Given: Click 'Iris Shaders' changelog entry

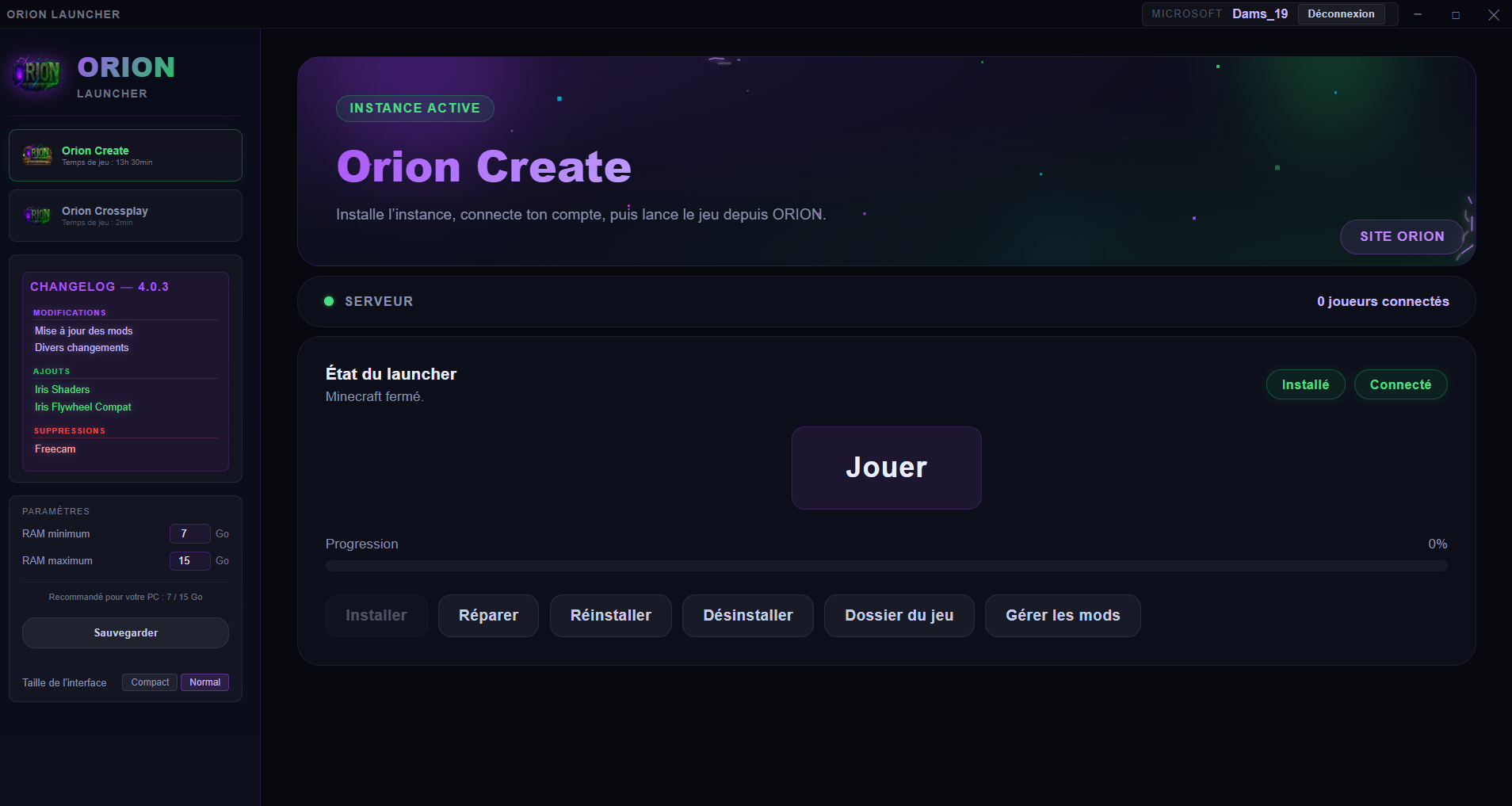Looking at the screenshot, I should 62,390.
